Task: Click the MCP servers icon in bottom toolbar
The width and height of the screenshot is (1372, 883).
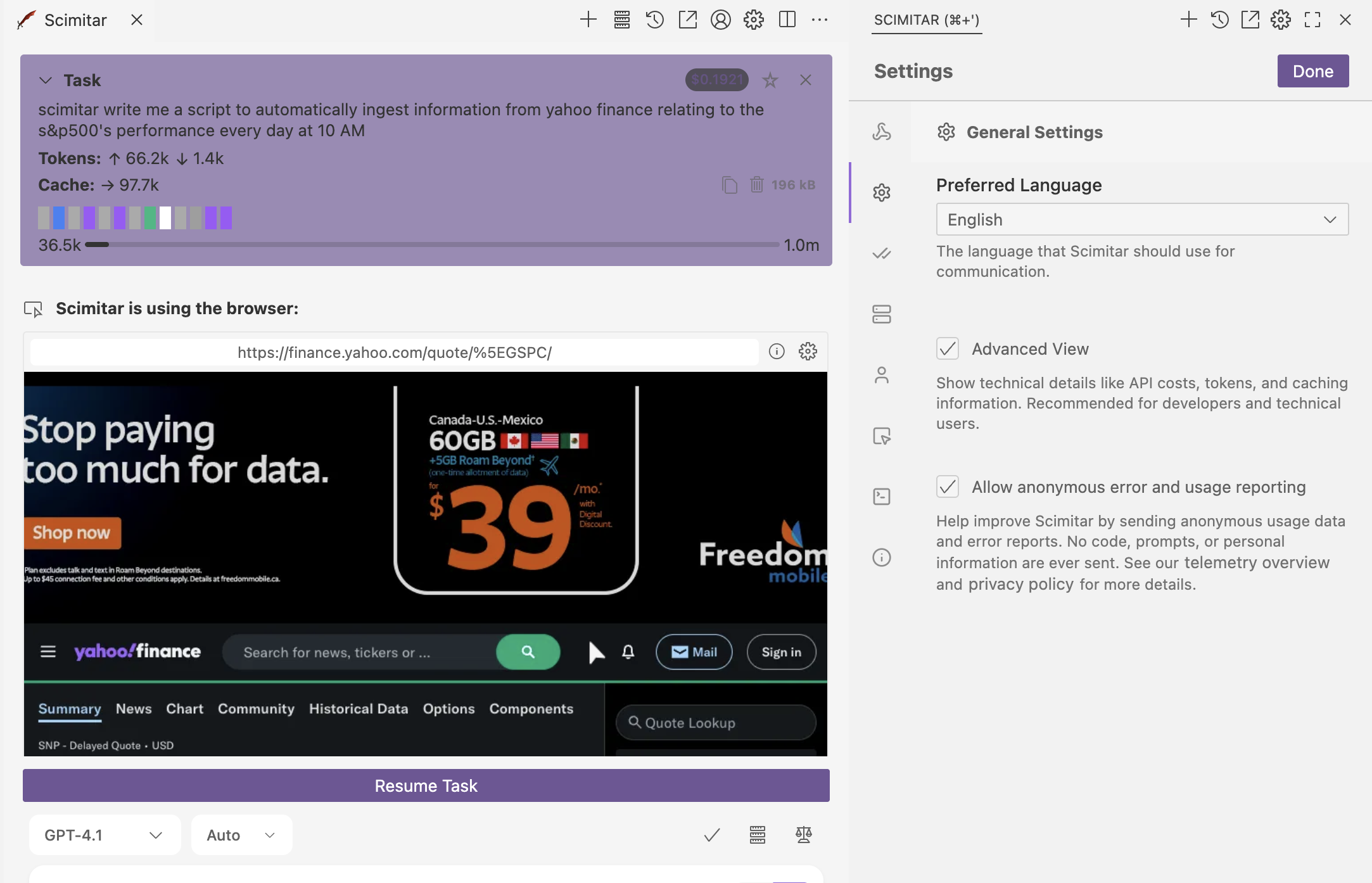Action: [x=757, y=835]
